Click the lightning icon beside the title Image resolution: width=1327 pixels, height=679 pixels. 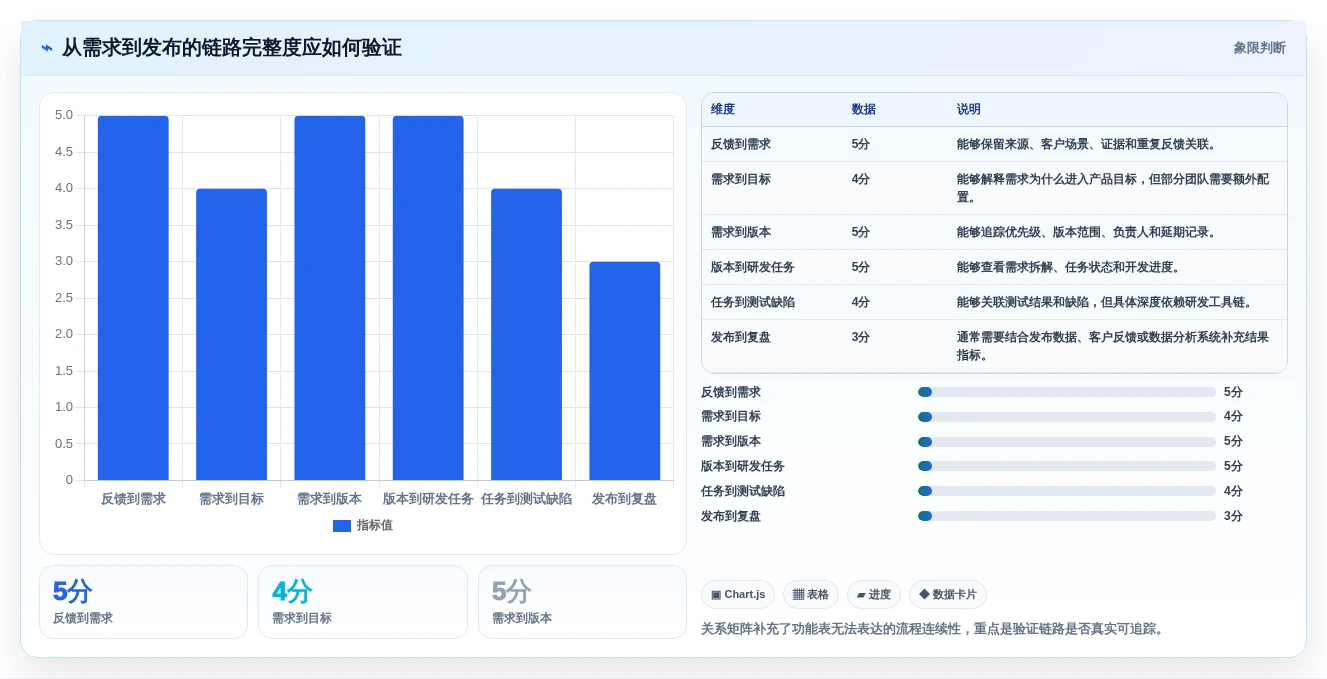tap(47, 48)
